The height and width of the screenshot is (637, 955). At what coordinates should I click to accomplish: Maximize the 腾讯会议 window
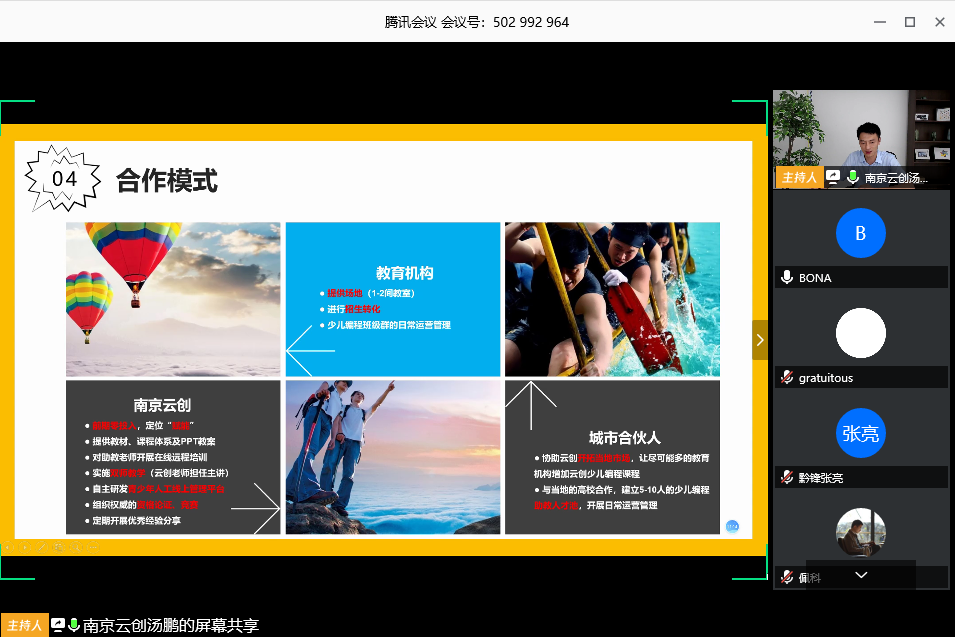tap(909, 21)
